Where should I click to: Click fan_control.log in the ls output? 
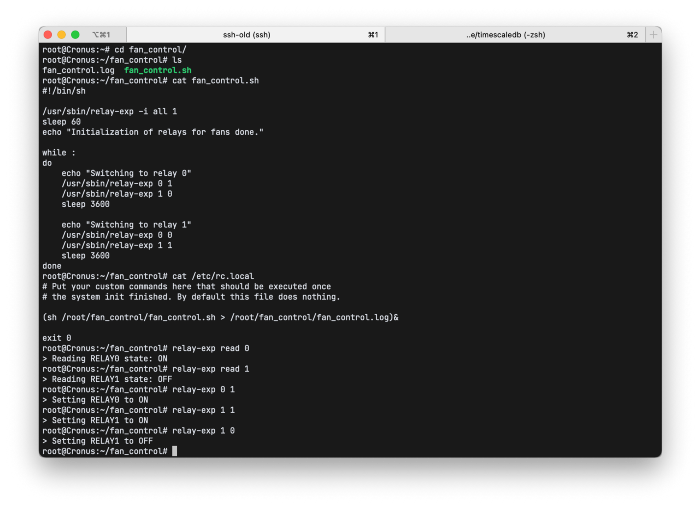(x=78, y=70)
